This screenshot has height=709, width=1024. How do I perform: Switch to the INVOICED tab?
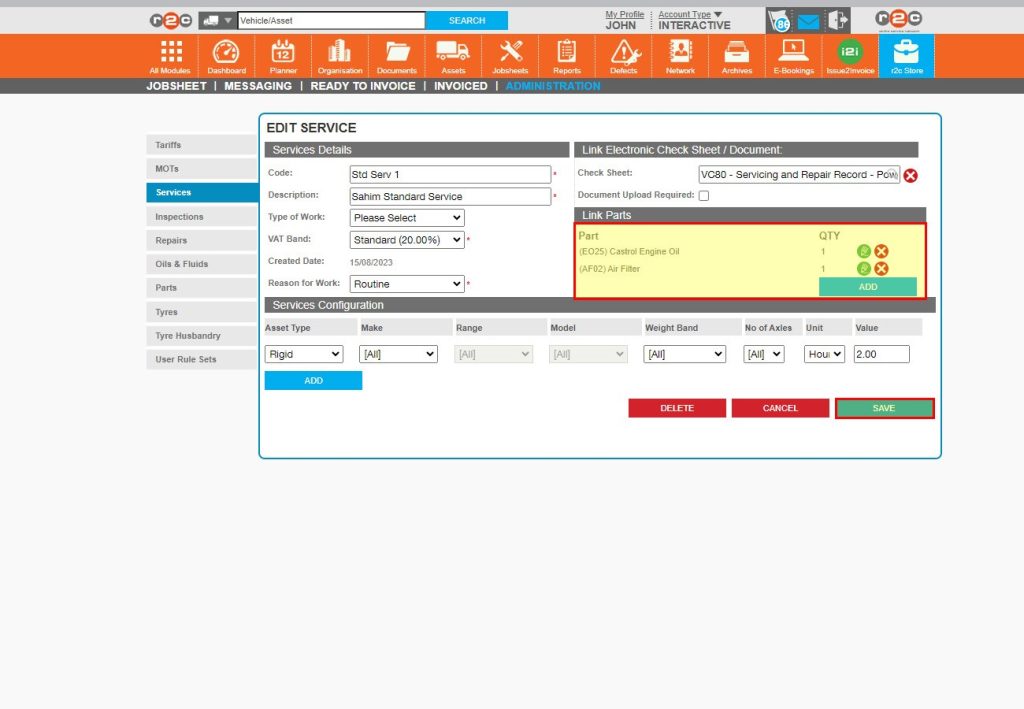coord(460,86)
